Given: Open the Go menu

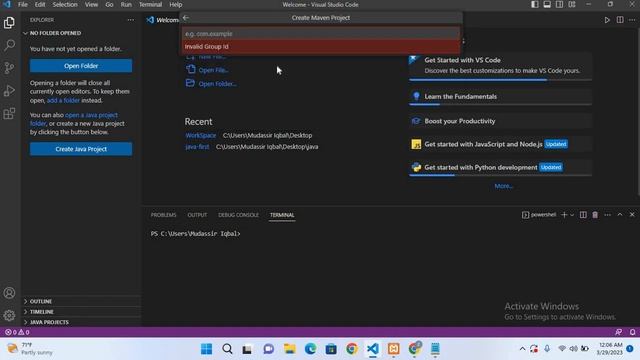Looking at the screenshot, I should tap(109, 4).
